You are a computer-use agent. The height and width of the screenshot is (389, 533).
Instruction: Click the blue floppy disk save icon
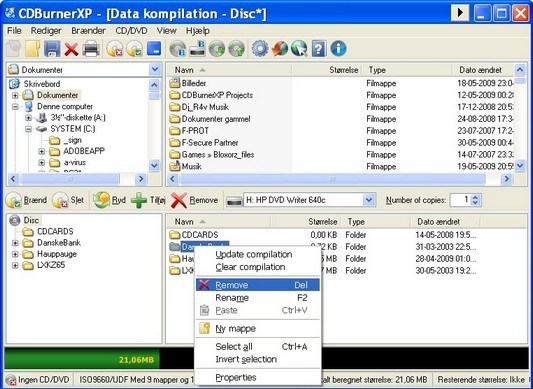(52, 49)
